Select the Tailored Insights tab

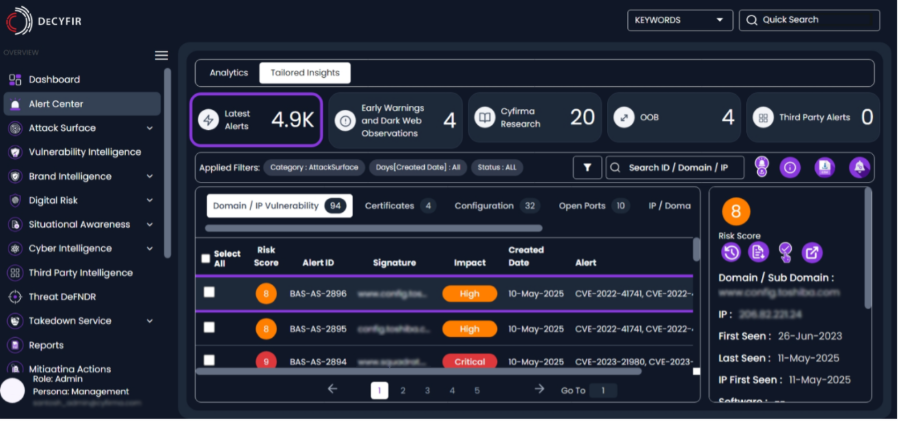point(305,73)
